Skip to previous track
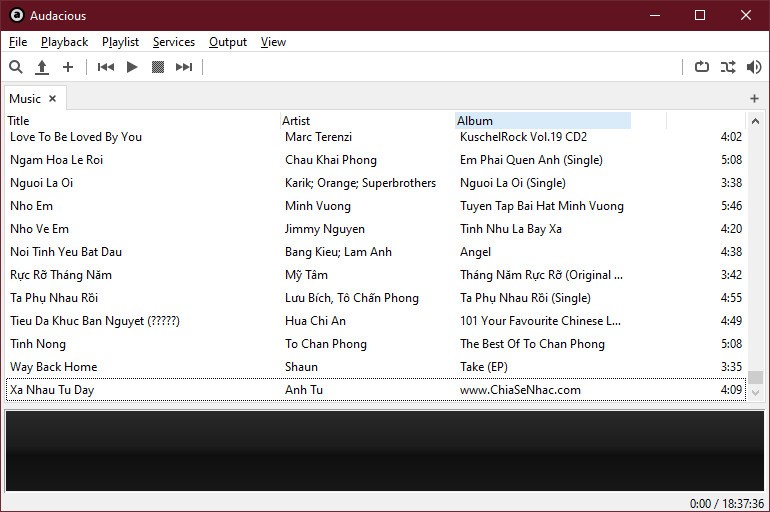Image resolution: width=770 pixels, height=512 pixels. (x=106, y=67)
